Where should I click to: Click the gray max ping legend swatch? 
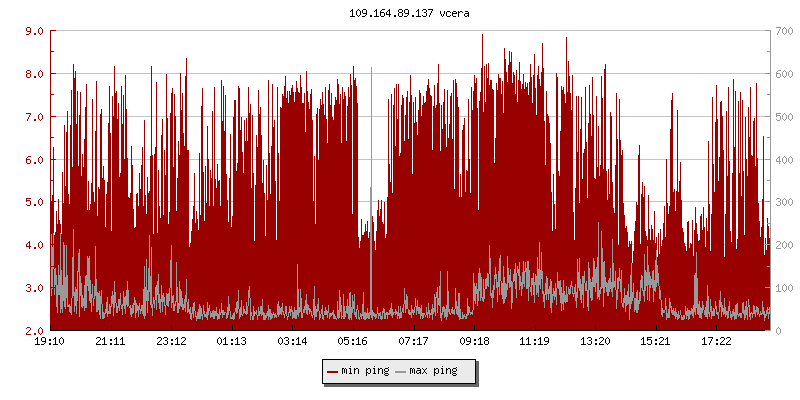tap(401, 371)
